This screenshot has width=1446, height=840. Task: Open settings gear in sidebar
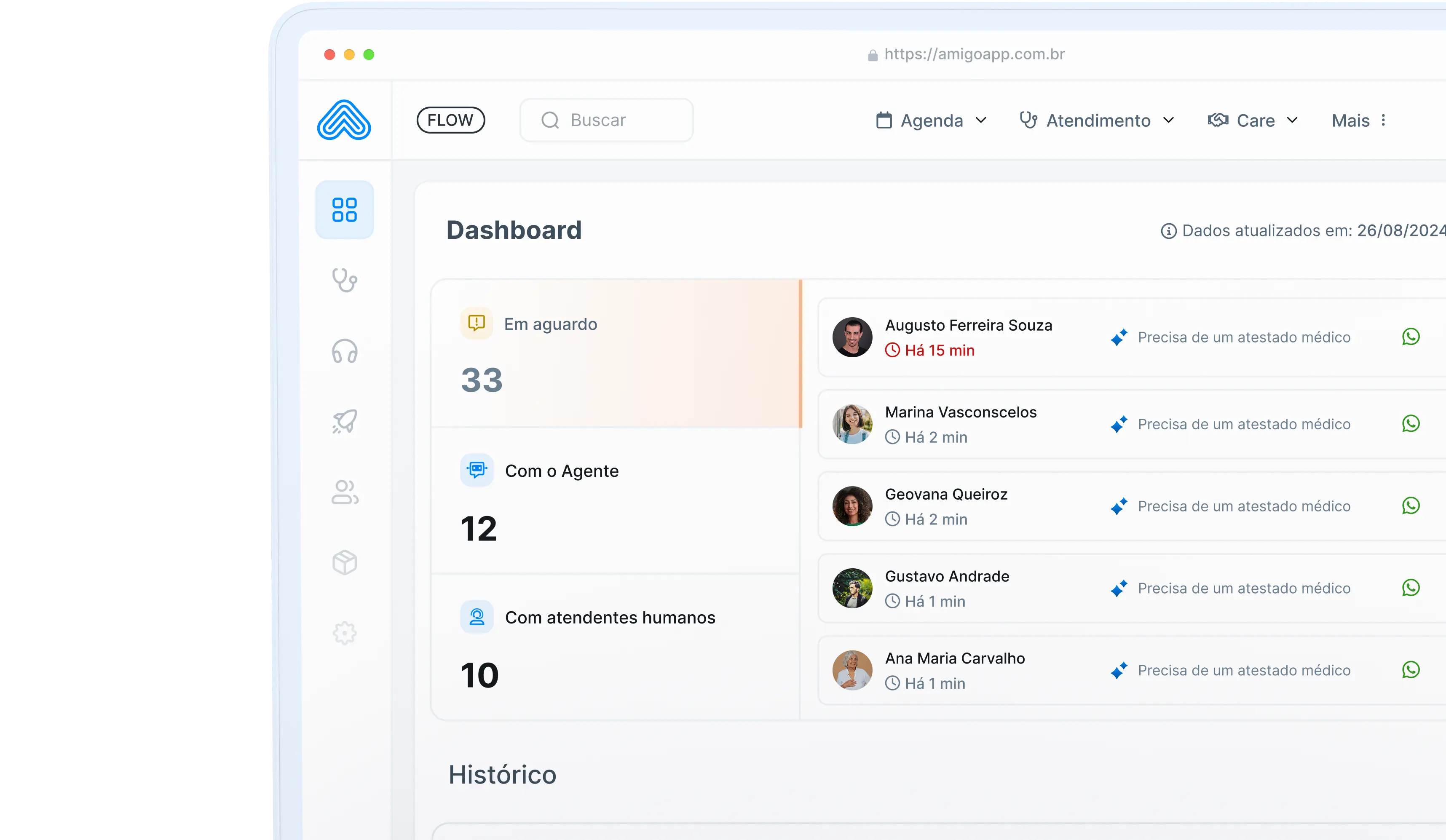(344, 633)
